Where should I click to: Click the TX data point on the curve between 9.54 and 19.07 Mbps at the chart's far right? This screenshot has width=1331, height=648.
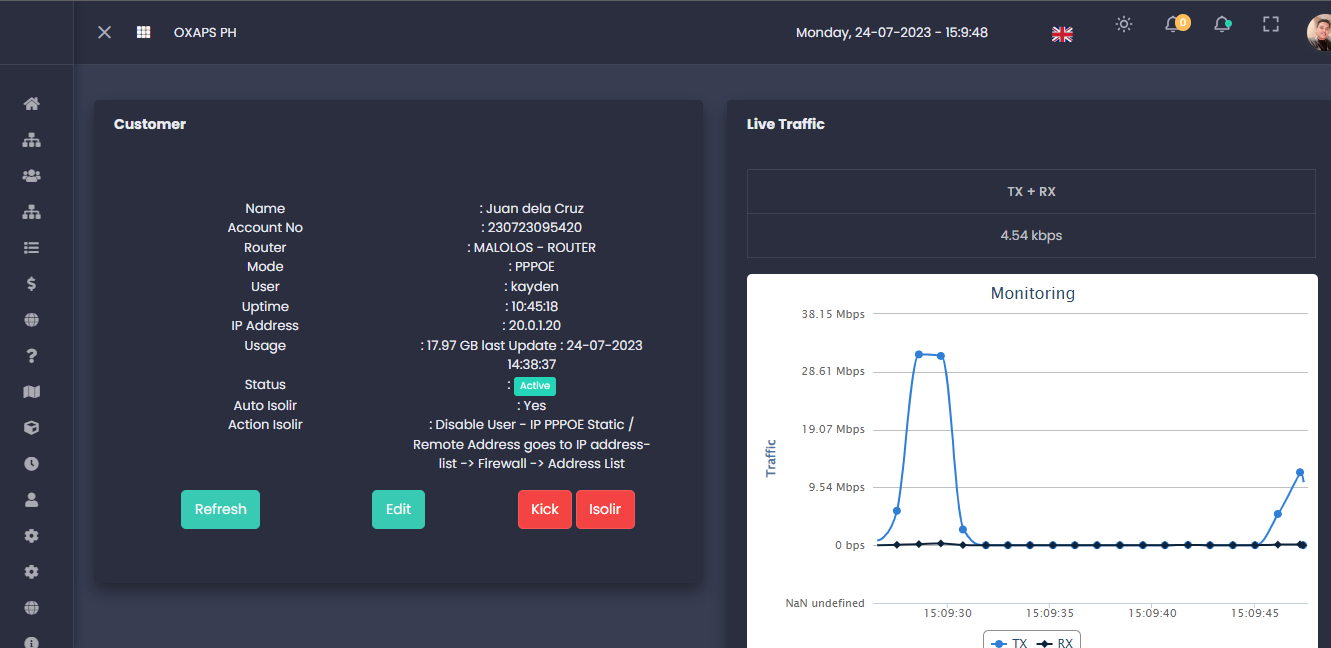point(1300,472)
